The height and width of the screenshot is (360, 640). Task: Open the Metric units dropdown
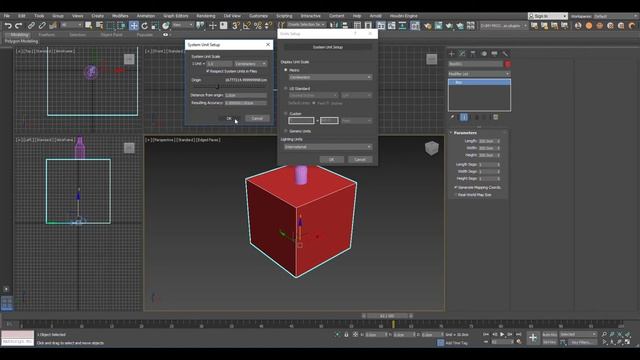[x=330, y=77]
